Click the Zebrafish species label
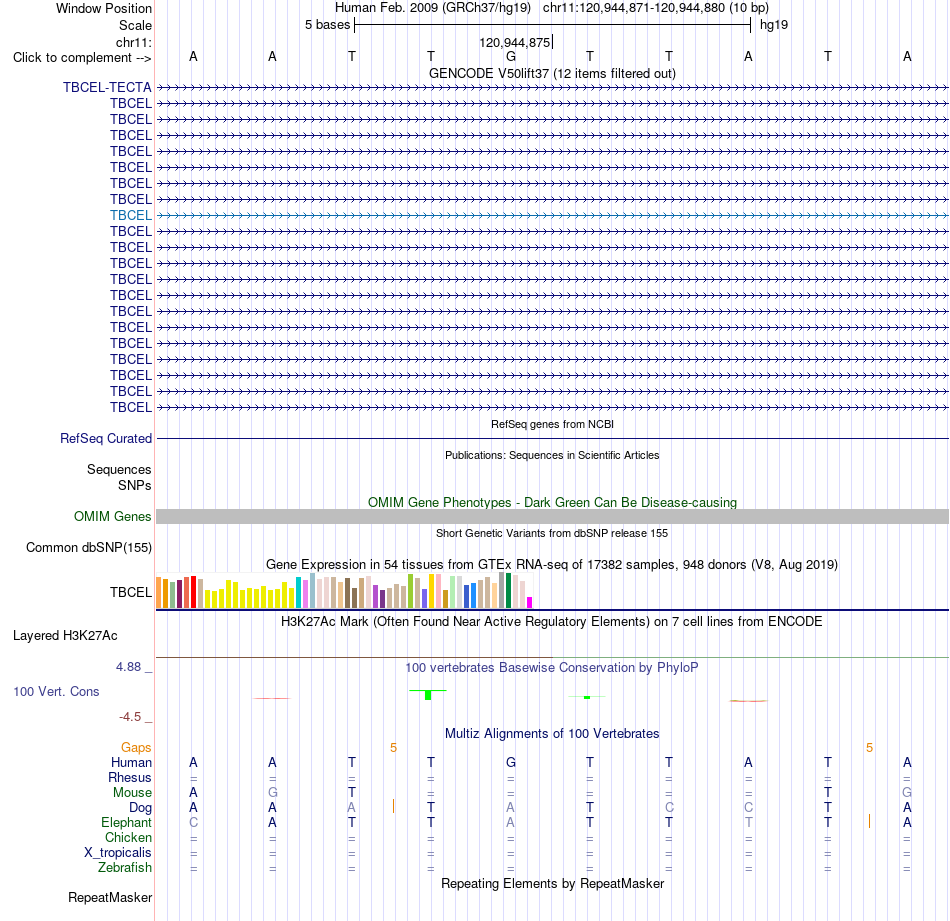 125,868
